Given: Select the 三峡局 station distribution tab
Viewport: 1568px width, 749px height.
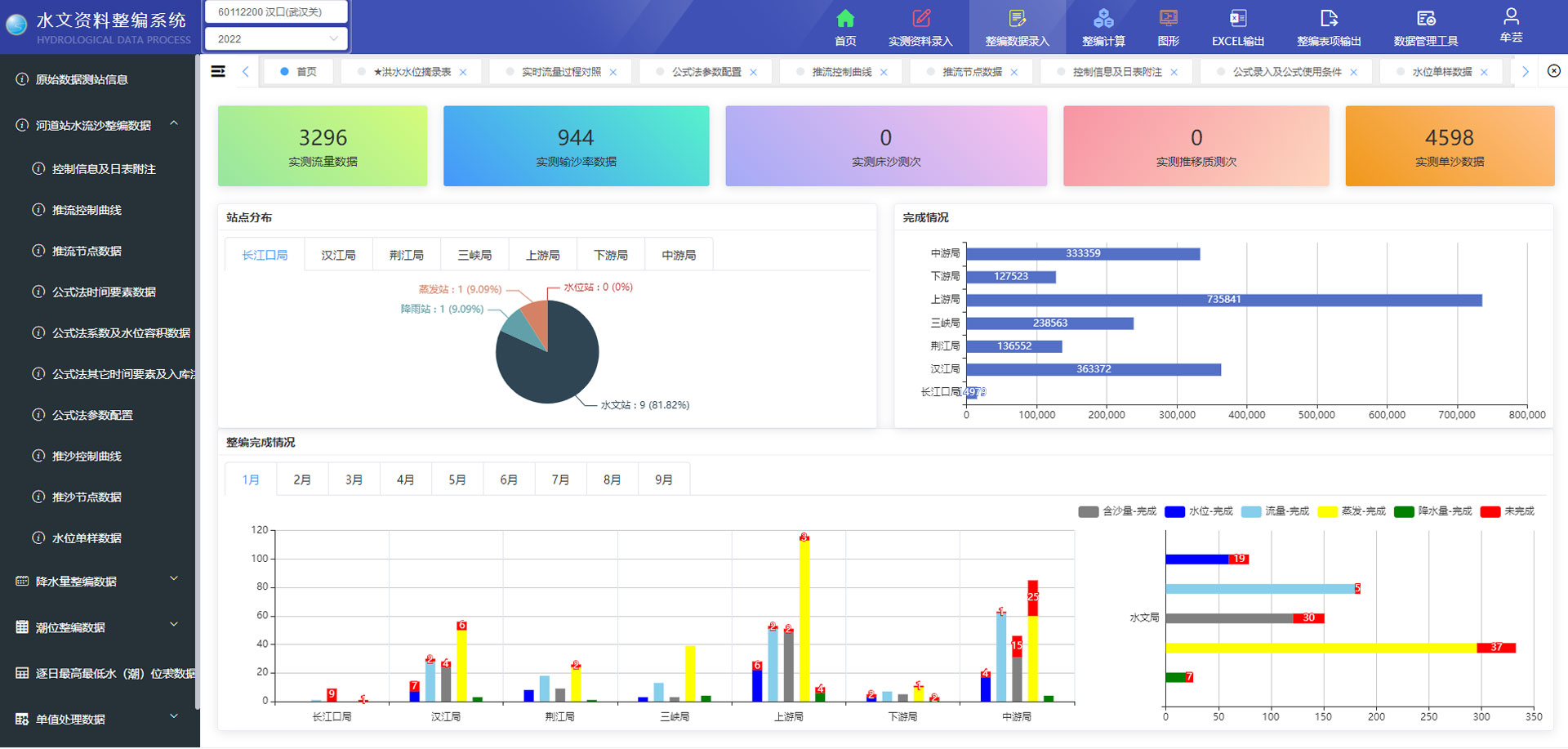Looking at the screenshot, I should [474, 255].
